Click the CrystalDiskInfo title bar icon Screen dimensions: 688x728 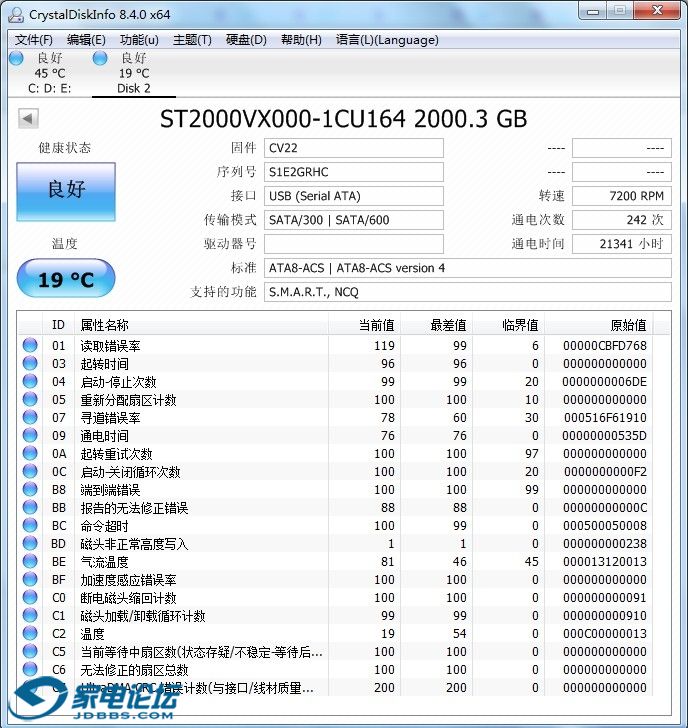[x=16, y=15]
